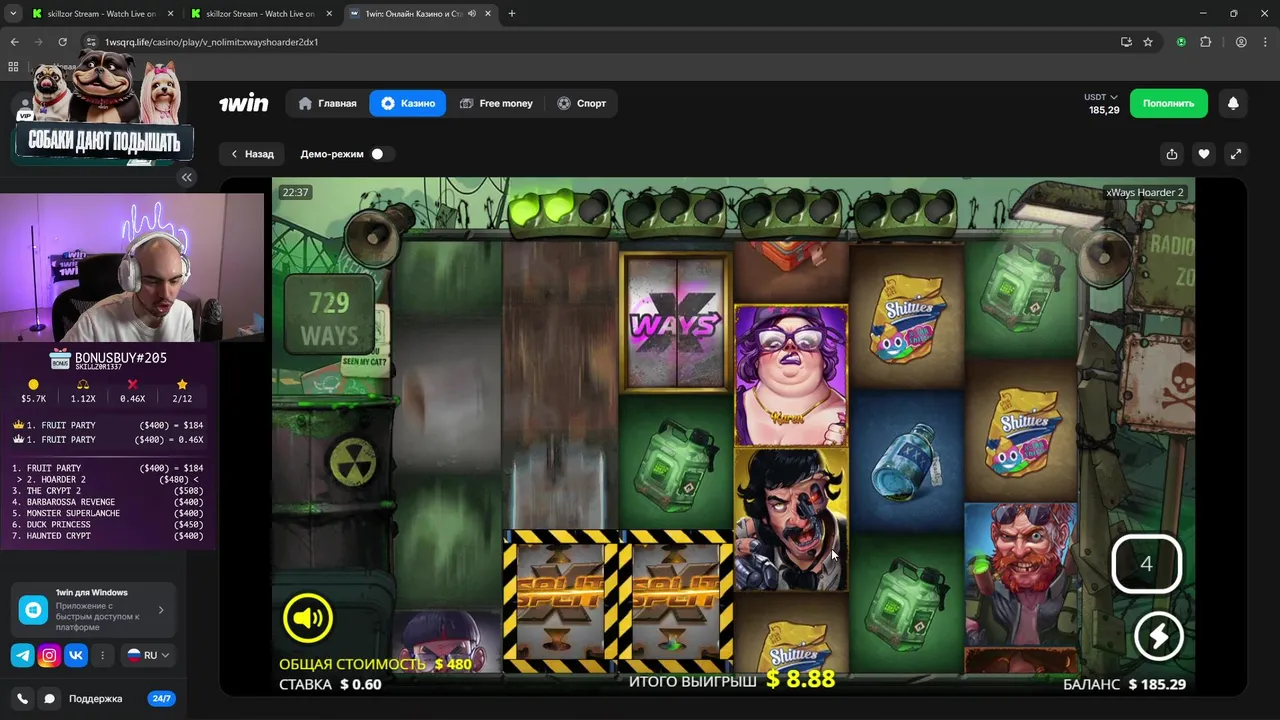Click the streamer webcam overlay
Screen dimensions: 1280x720
pos(132,268)
